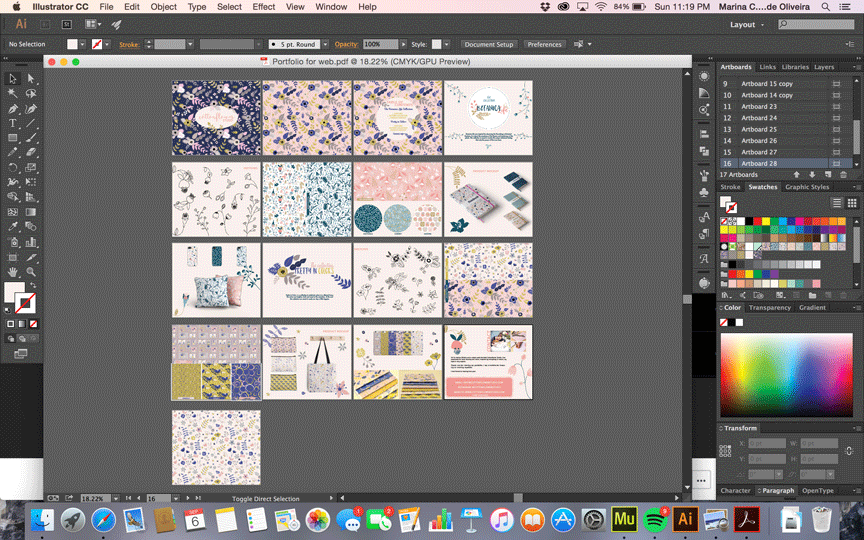The height and width of the screenshot is (540, 864).
Task: Choose the Artboard tool
Action: click(13, 257)
